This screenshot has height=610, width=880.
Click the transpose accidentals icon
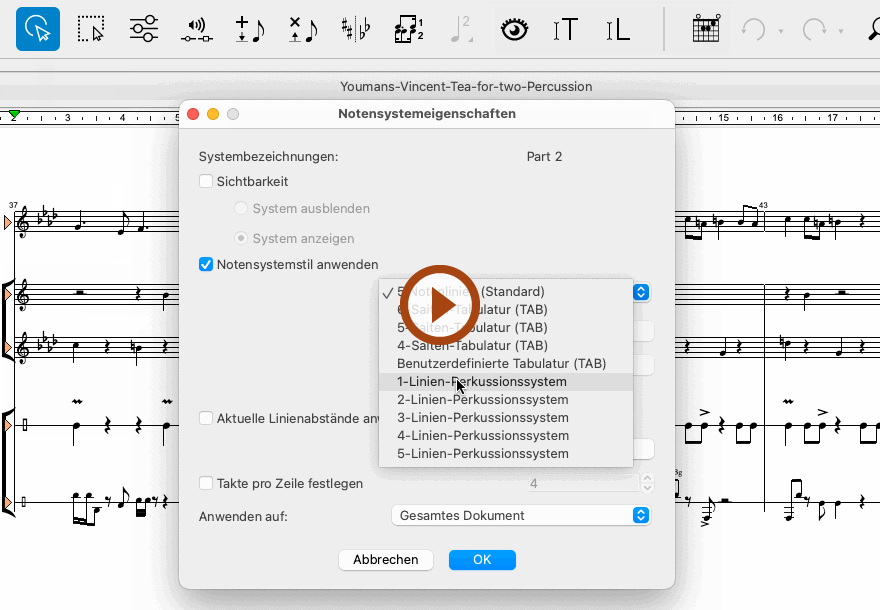click(355, 29)
